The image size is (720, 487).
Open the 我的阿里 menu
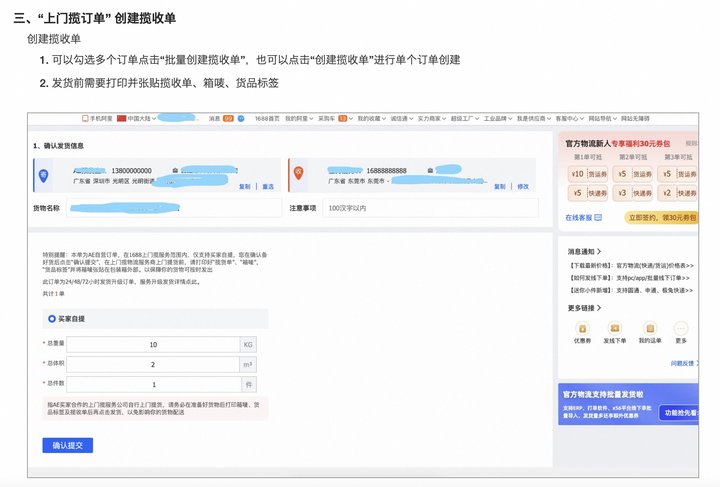296,119
